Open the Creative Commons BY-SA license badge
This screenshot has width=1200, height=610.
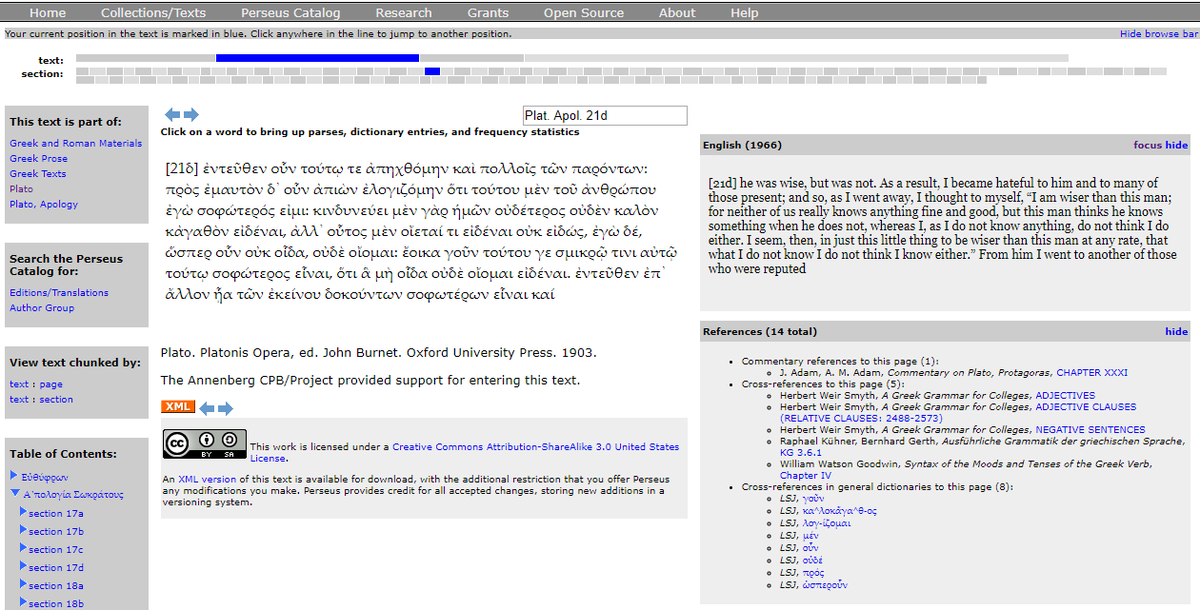pyautogui.click(x=205, y=443)
